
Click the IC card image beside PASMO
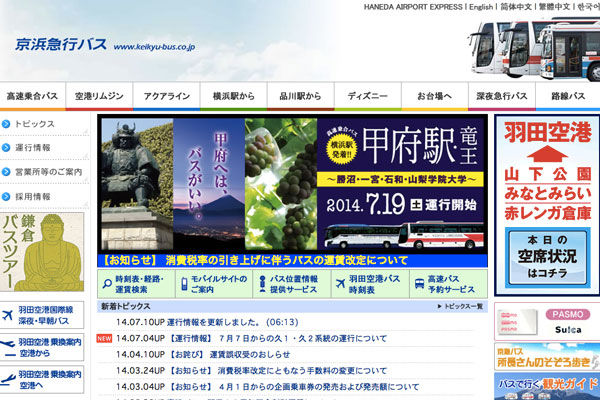click(517, 322)
